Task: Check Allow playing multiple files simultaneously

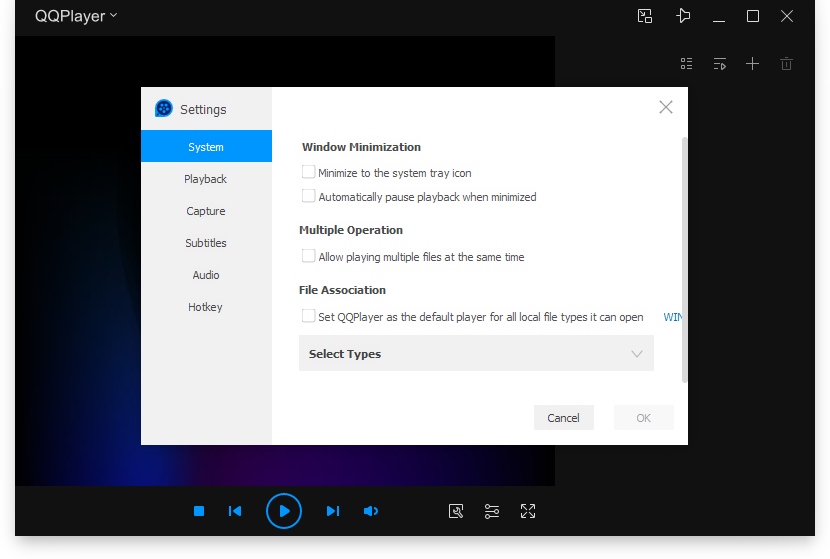Action: pyautogui.click(x=308, y=256)
